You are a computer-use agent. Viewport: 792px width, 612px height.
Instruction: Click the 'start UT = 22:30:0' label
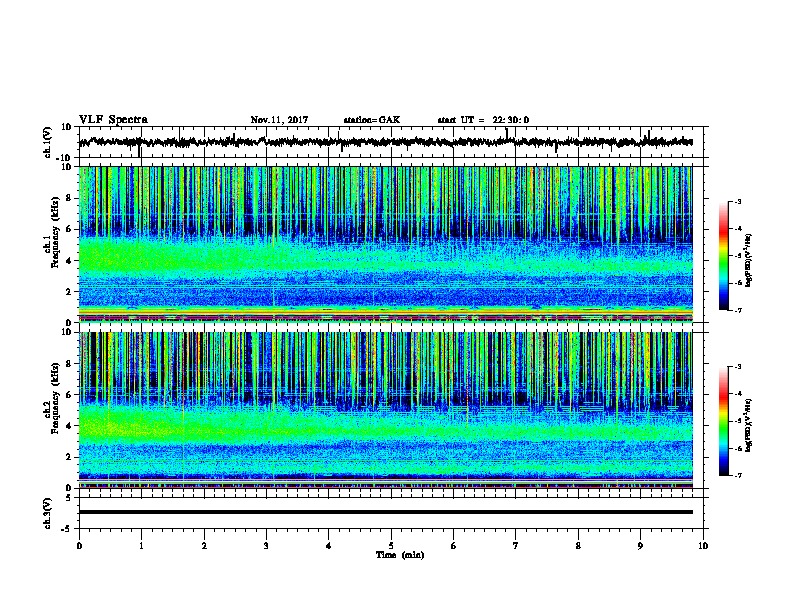pos(483,120)
